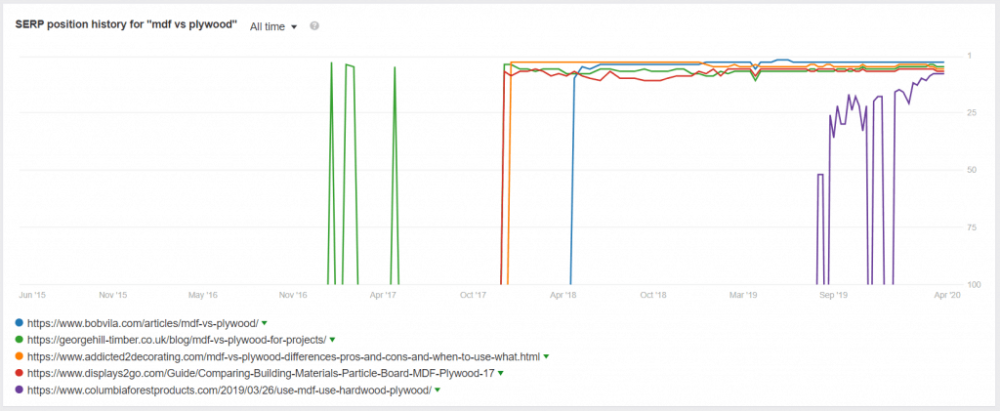Click the green georgehill-timber legend dot
The height and width of the screenshot is (411, 1000).
(x=20, y=340)
